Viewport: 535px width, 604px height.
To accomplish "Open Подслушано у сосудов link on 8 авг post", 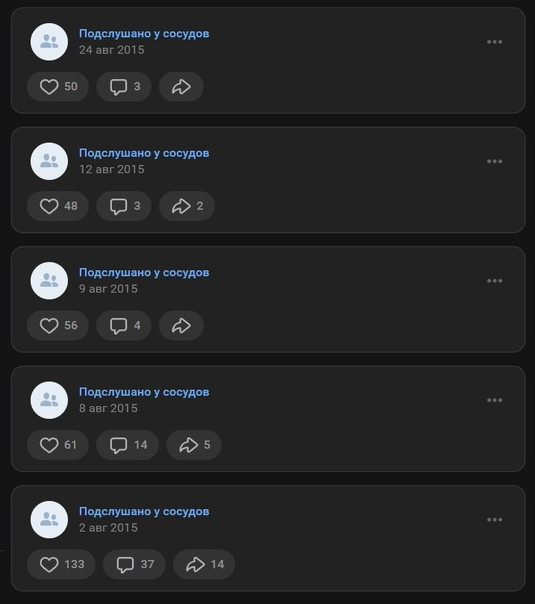I will [144, 392].
